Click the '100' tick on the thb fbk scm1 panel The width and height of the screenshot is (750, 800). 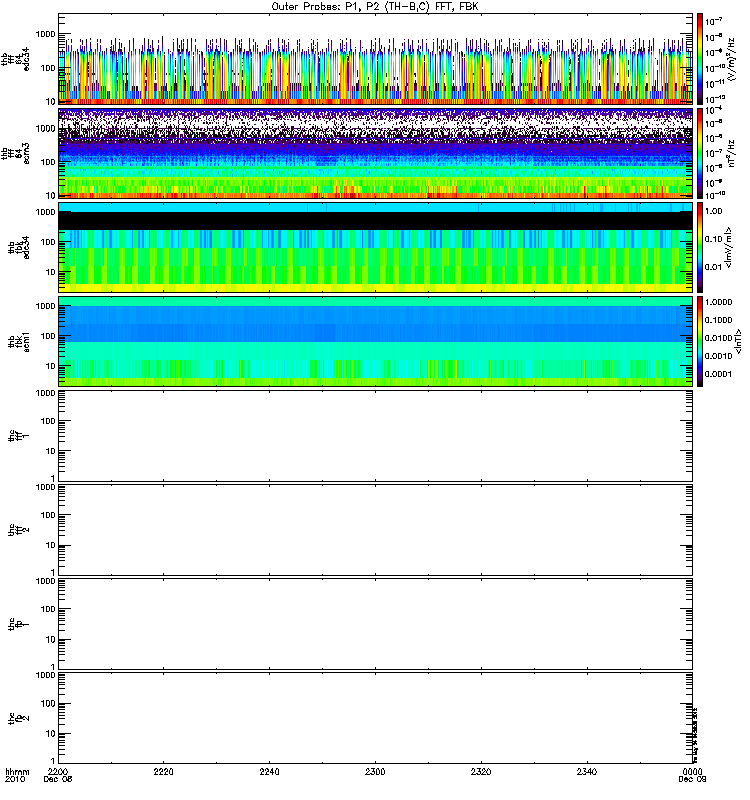(x=48, y=336)
